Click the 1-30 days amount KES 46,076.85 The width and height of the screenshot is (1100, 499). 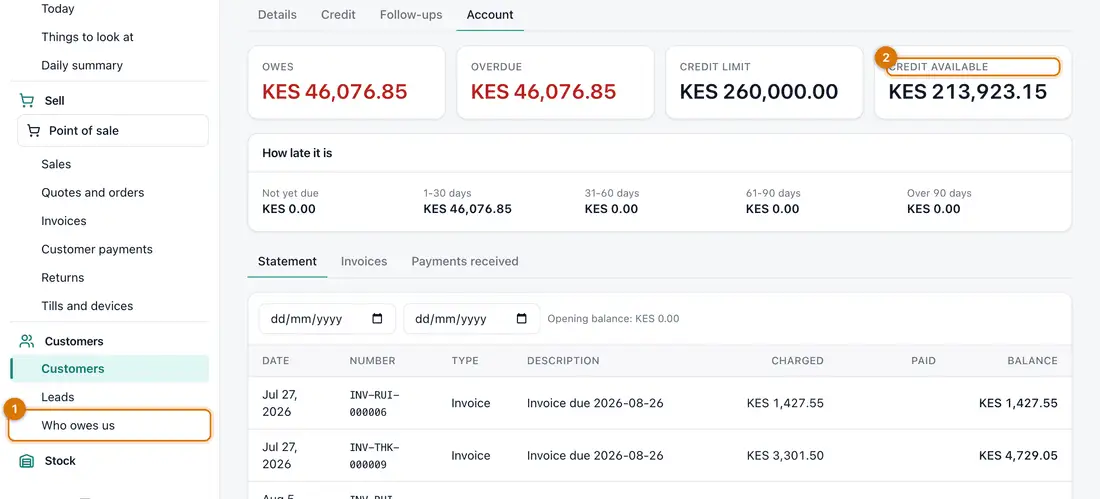(467, 209)
